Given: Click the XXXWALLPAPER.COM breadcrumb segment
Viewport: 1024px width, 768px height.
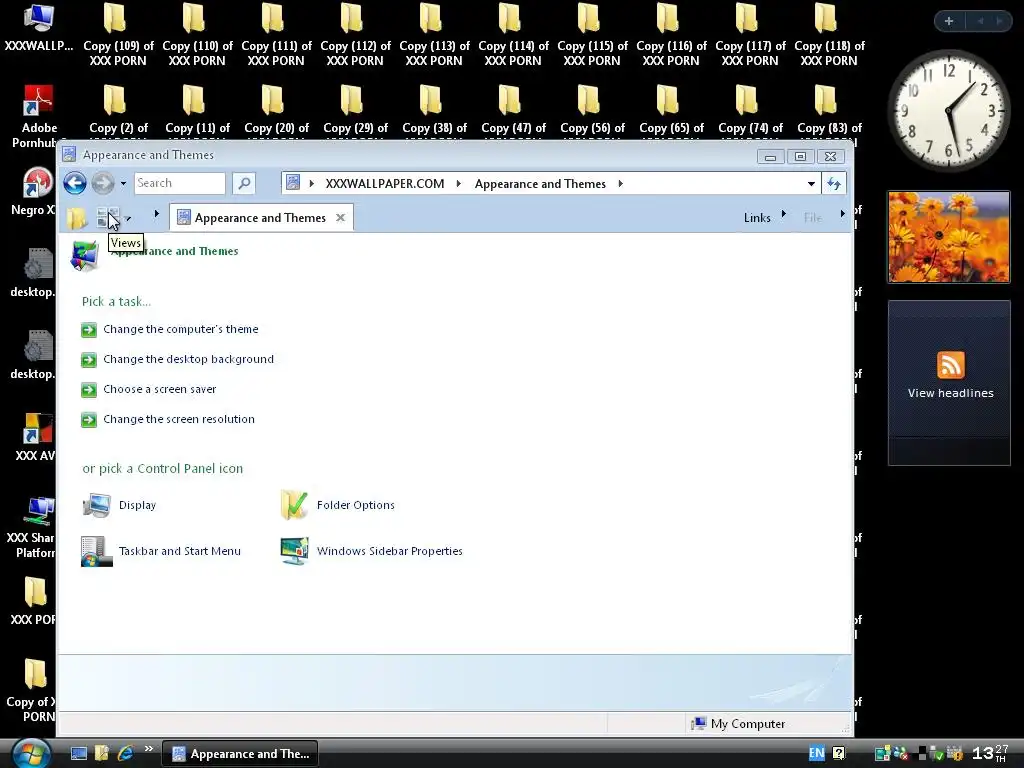Looking at the screenshot, I should (x=385, y=184).
